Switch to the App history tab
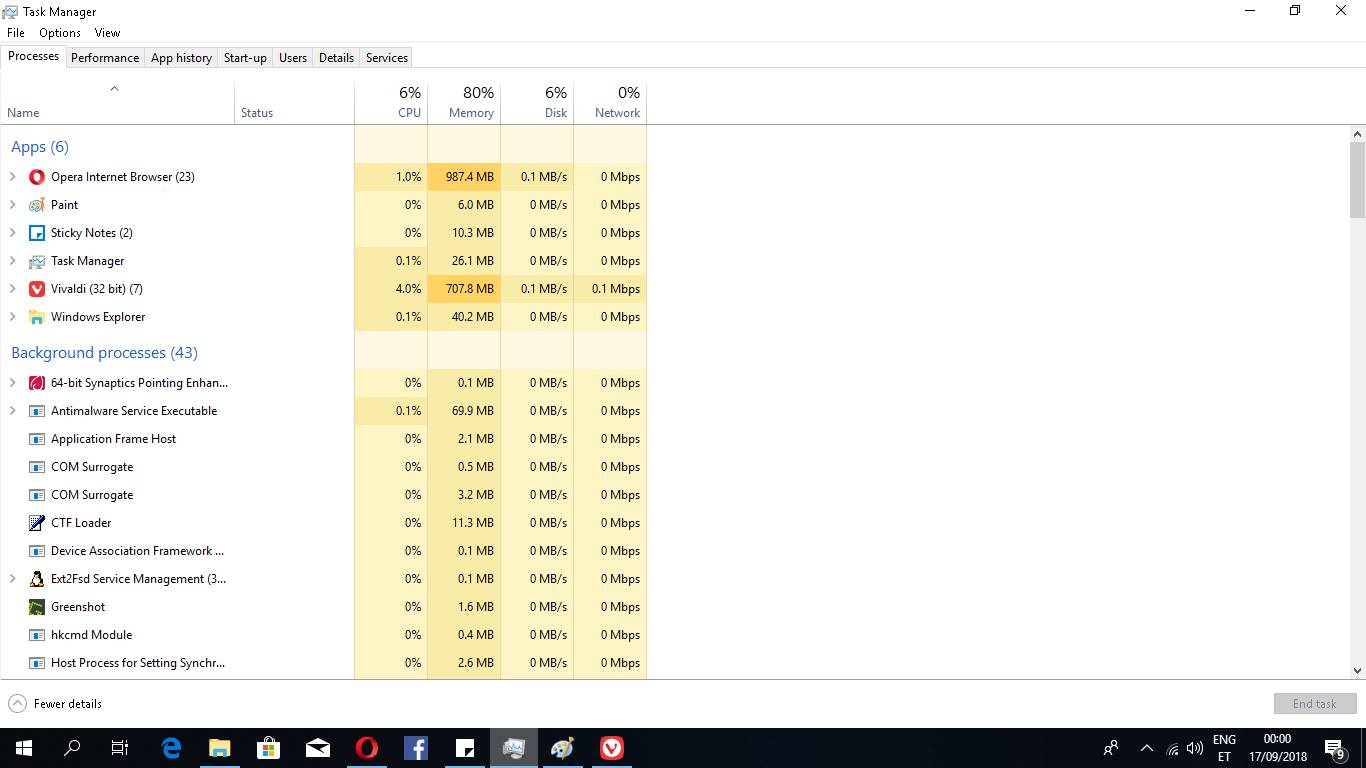The width and height of the screenshot is (1366, 768). point(181,58)
